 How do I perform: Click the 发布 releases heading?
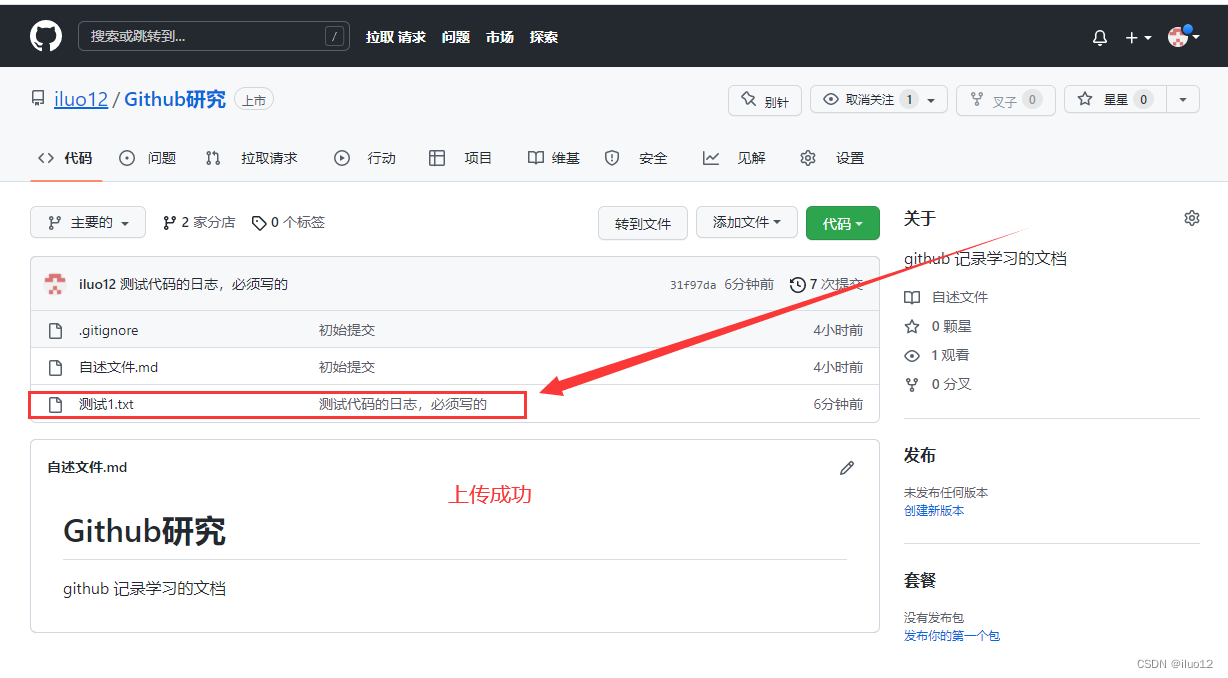pos(920,455)
